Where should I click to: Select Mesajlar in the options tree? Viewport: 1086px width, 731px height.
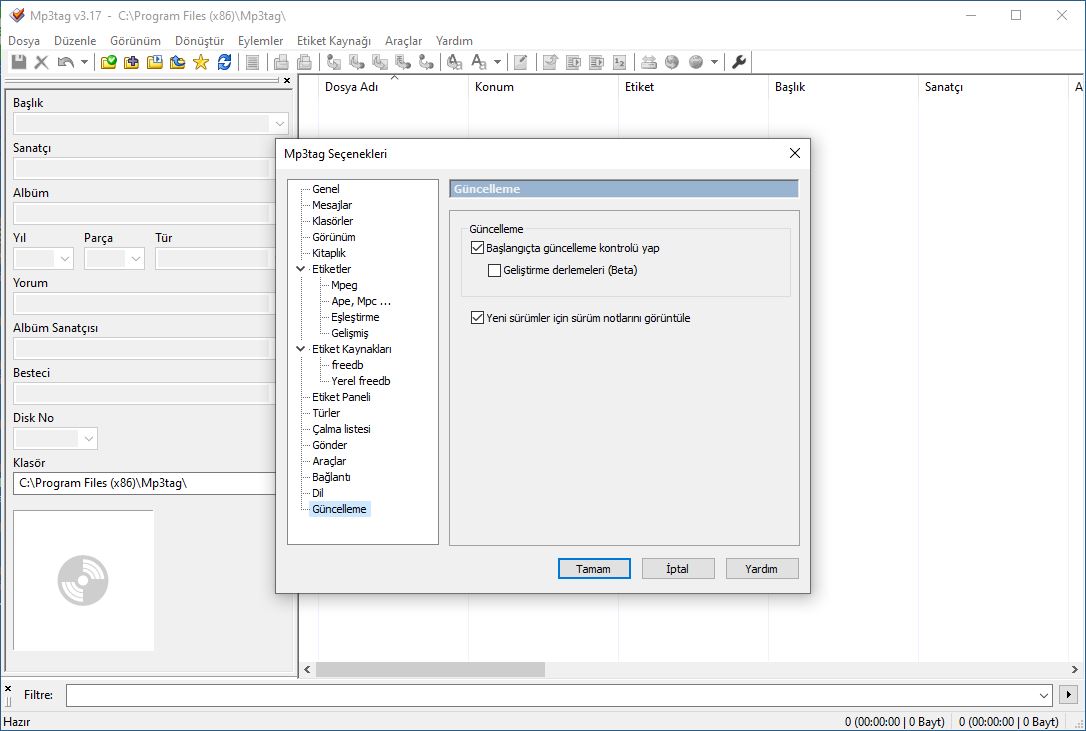point(332,205)
